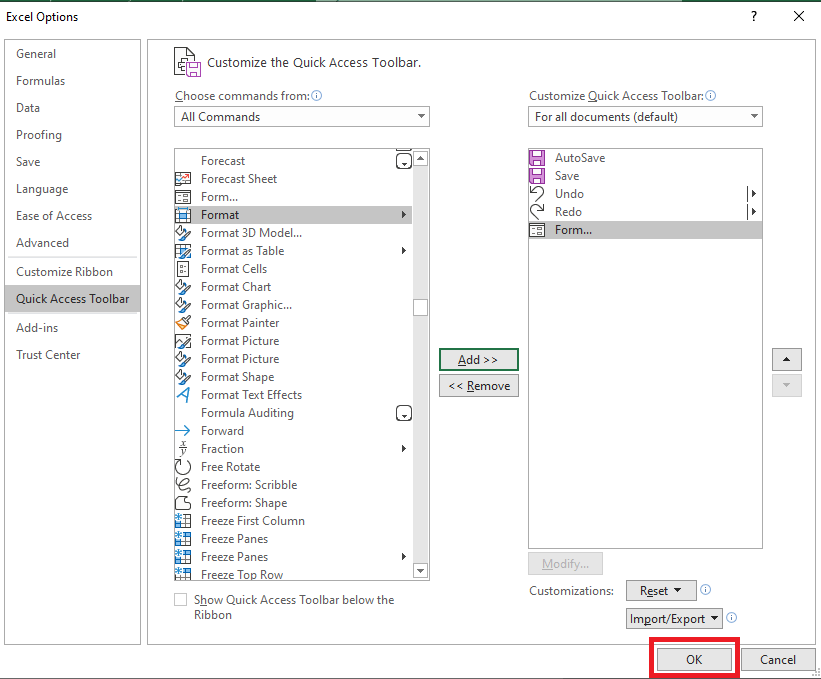Click the Move Up arrow button
Viewport: 821px width, 679px height.
(x=786, y=359)
